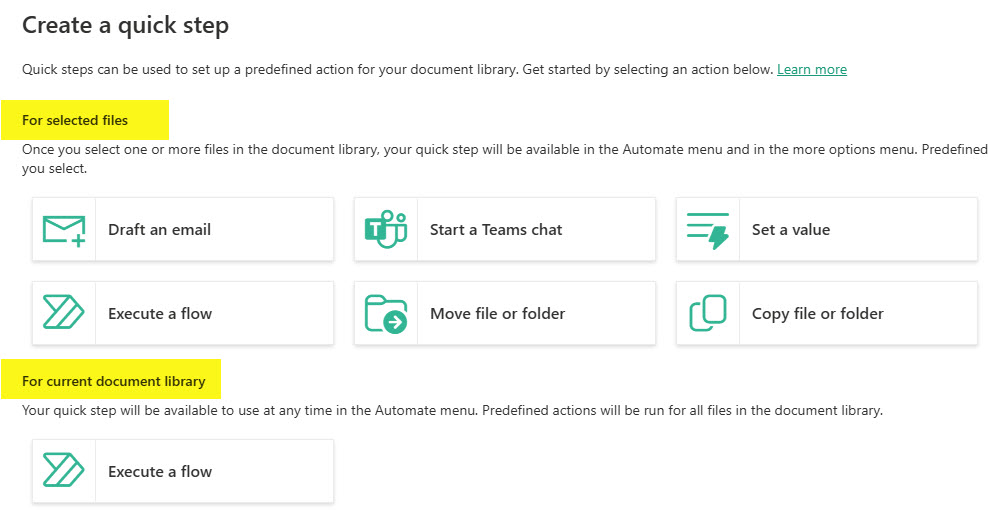Select the Copy file or folder label
The height and width of the screenshot is (510, 988).
pos(817,314)
